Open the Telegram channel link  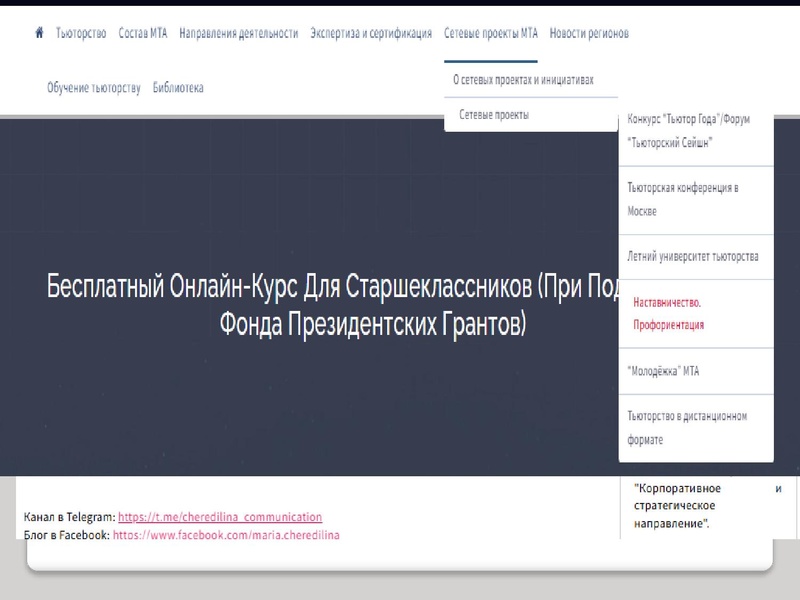point(219,517)
